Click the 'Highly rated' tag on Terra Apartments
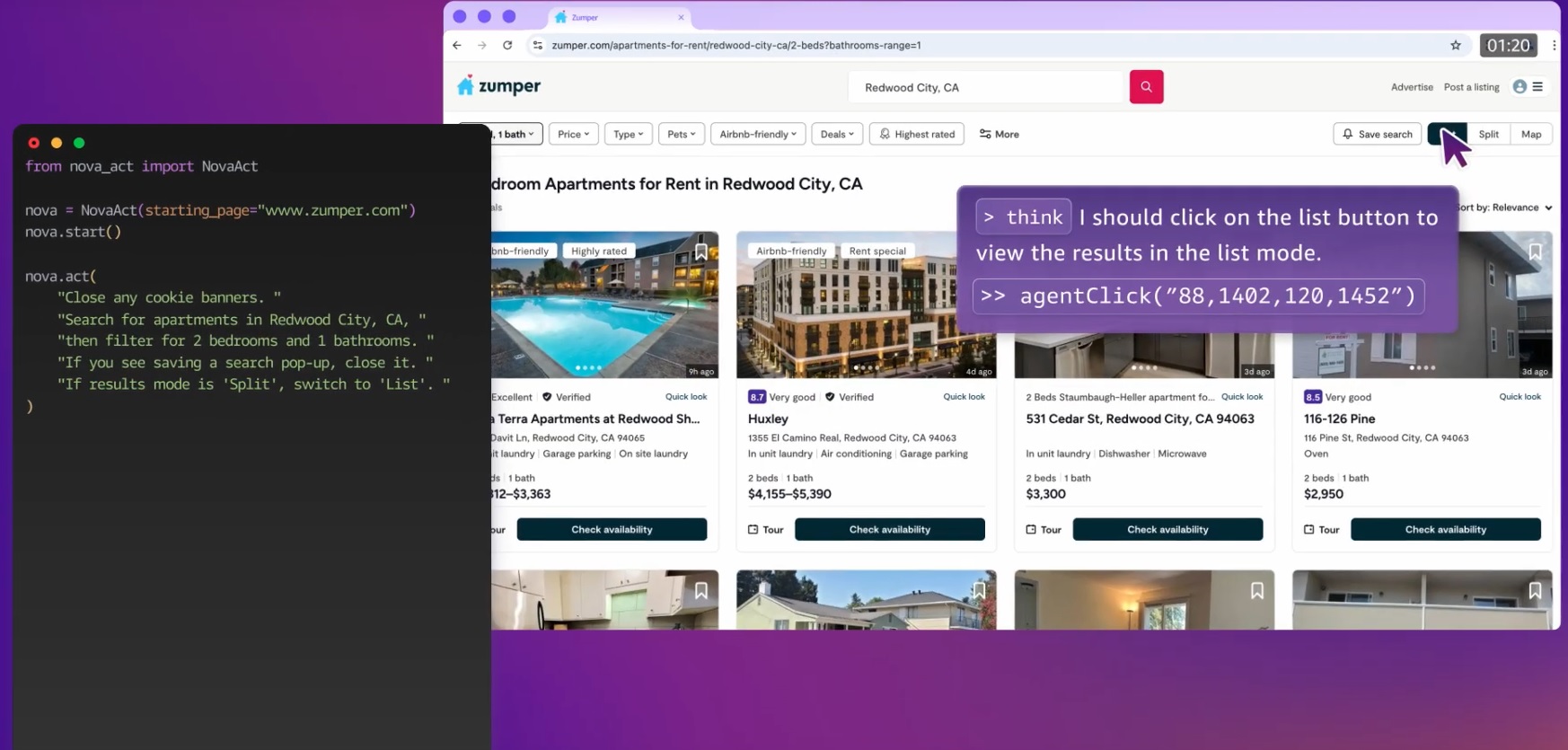Image resolution: width=1568 pixels, height=750 pixels. pyautogui.click(x=599, y=251)
